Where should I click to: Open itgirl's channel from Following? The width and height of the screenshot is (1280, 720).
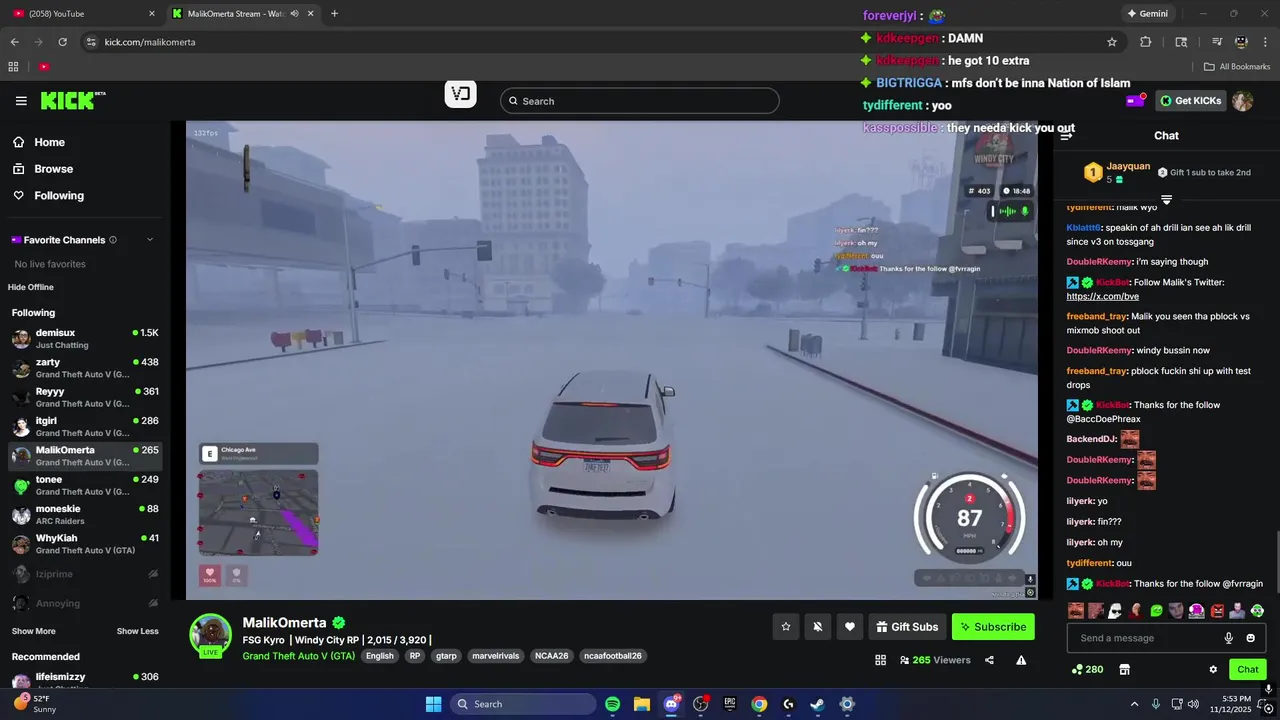pos(85,427)
